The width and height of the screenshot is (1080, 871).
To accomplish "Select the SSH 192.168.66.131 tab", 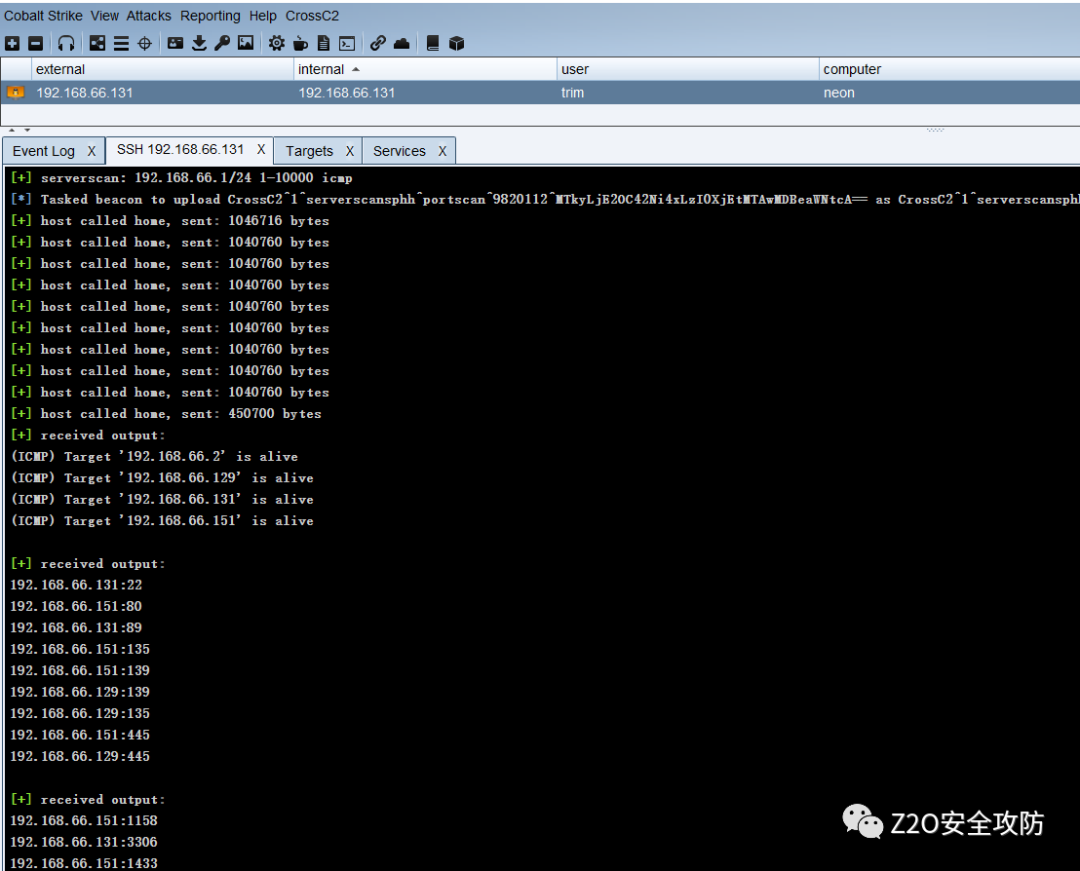I will (x=180, y=149).
